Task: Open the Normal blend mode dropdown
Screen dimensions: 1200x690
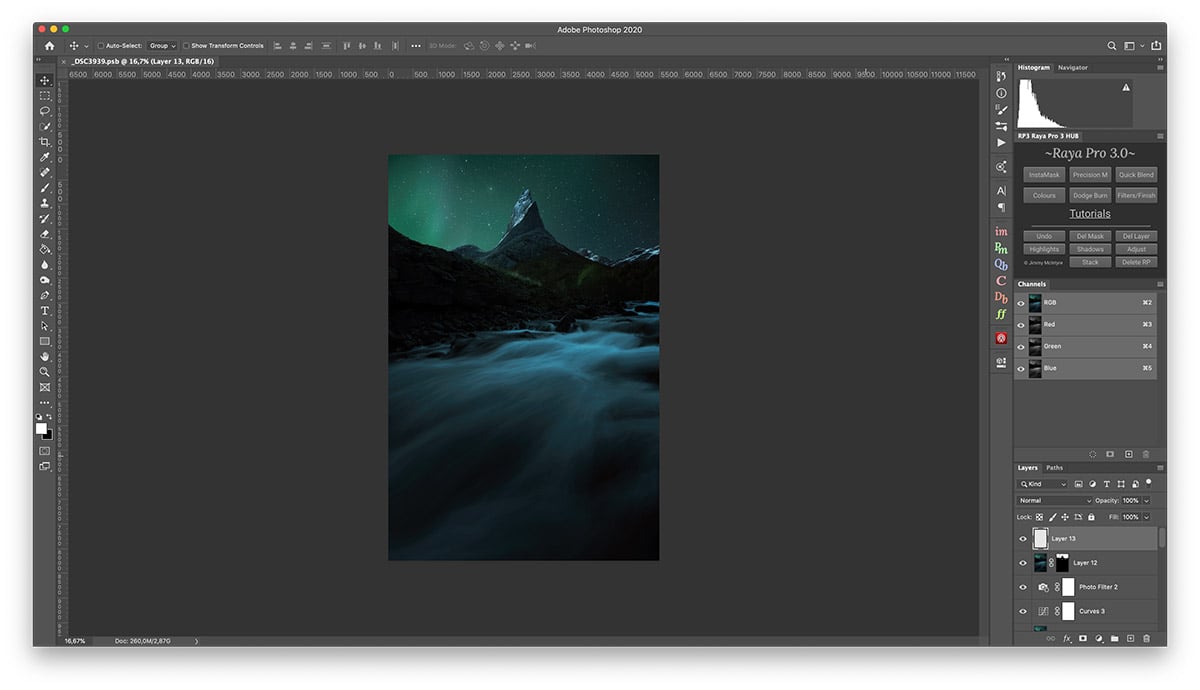Action: click(1054, 500)
